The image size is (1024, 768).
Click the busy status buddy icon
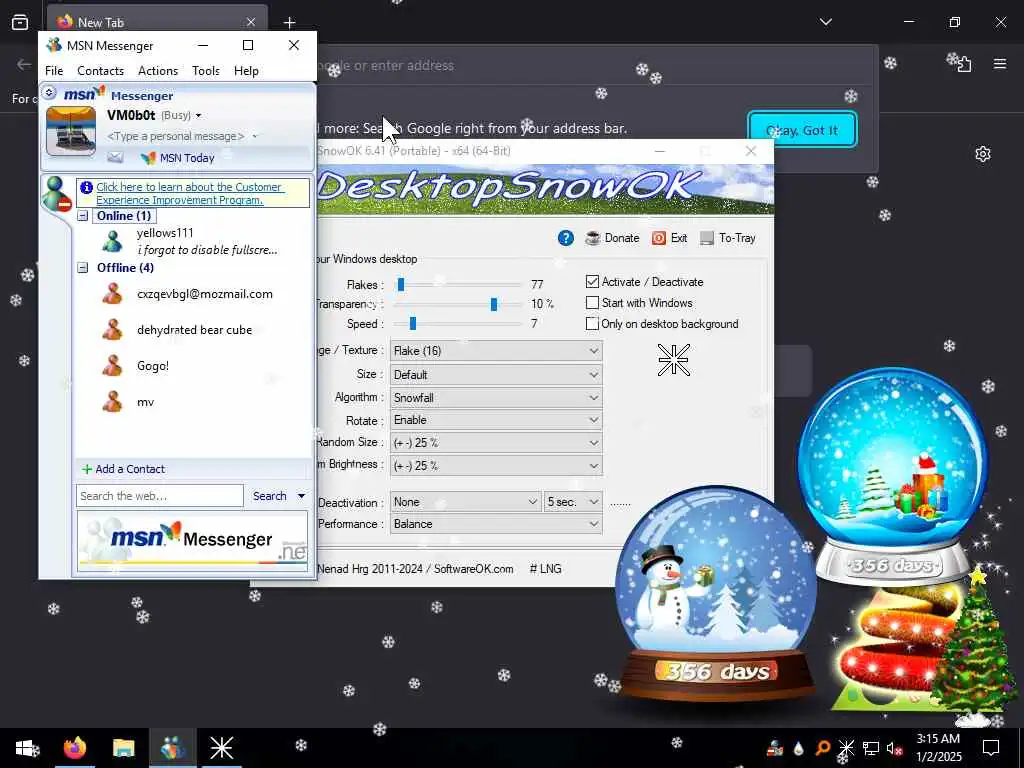(56, 194)
